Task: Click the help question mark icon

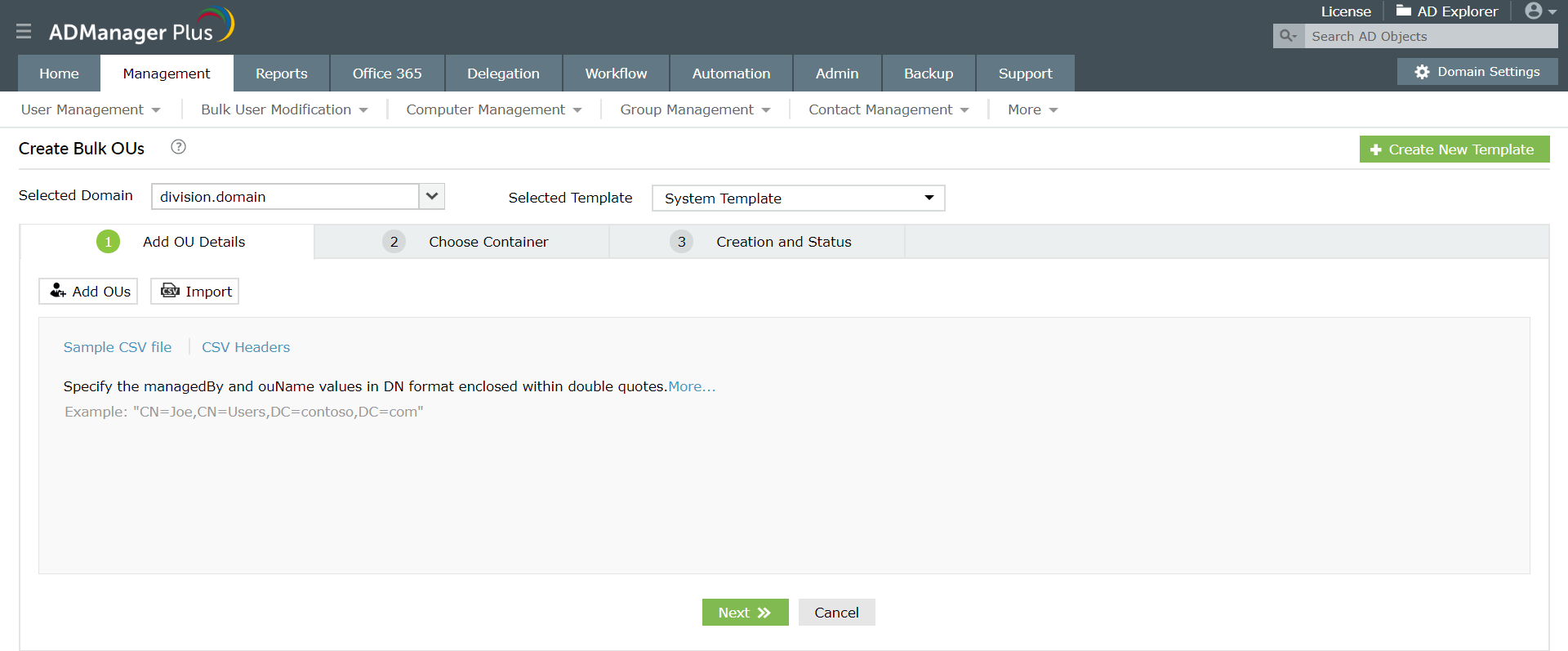Action: pos(178,147)
